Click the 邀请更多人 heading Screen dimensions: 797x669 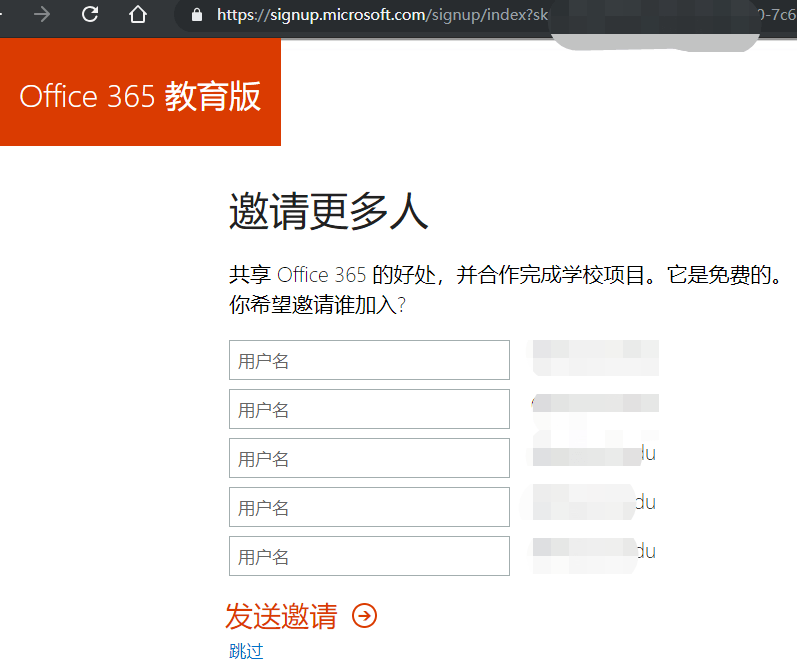(329, 211)
